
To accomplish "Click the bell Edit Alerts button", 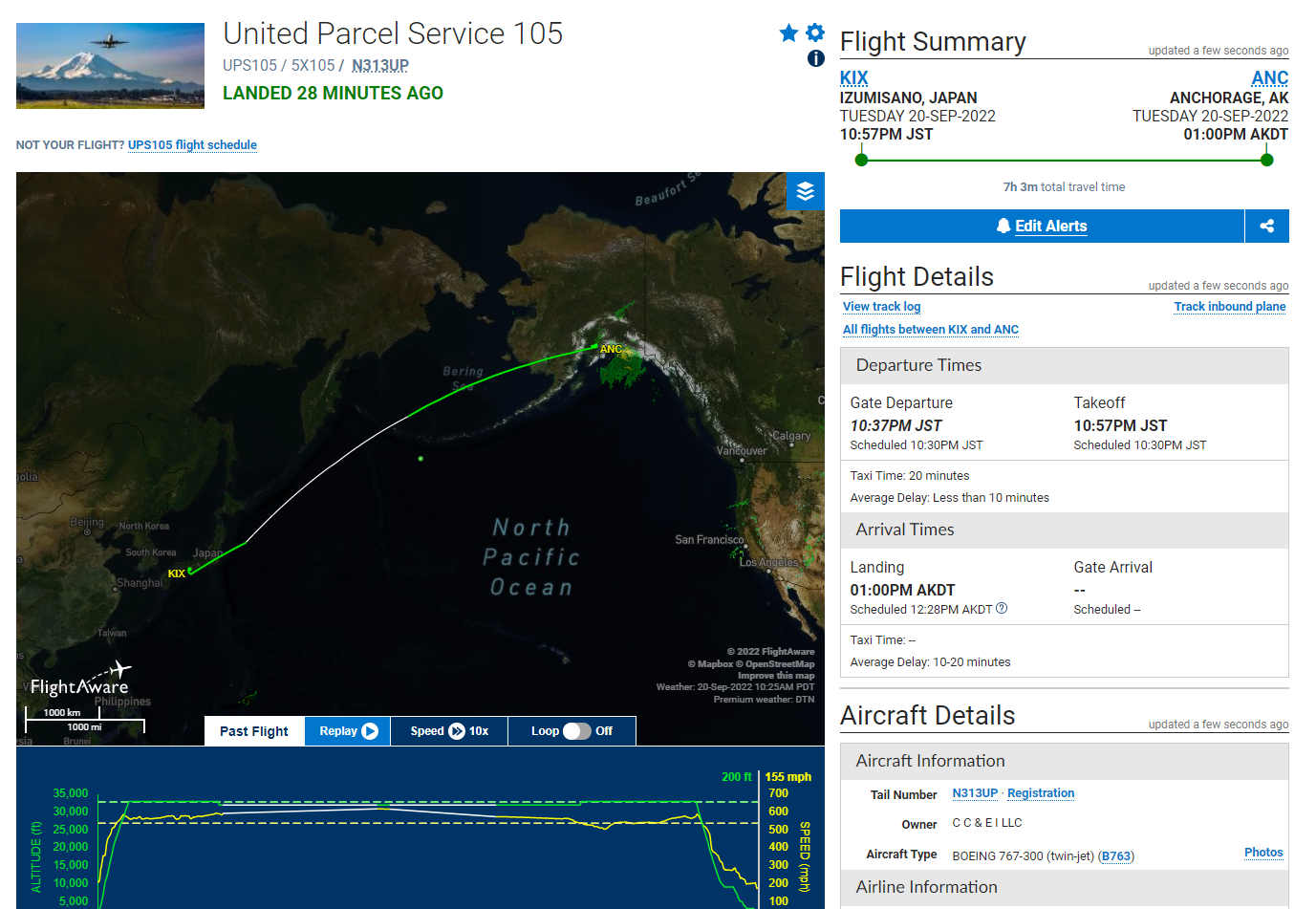I will [x=1042, y=227].
